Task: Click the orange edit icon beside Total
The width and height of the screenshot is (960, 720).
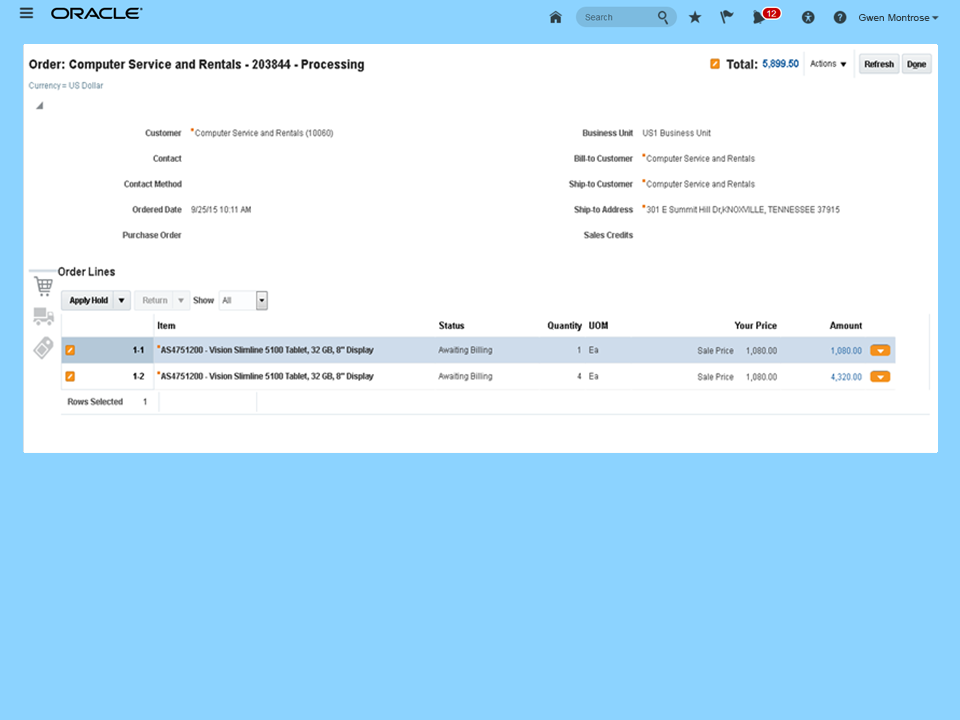Action: pyautogui.click(x=714, y=64)
